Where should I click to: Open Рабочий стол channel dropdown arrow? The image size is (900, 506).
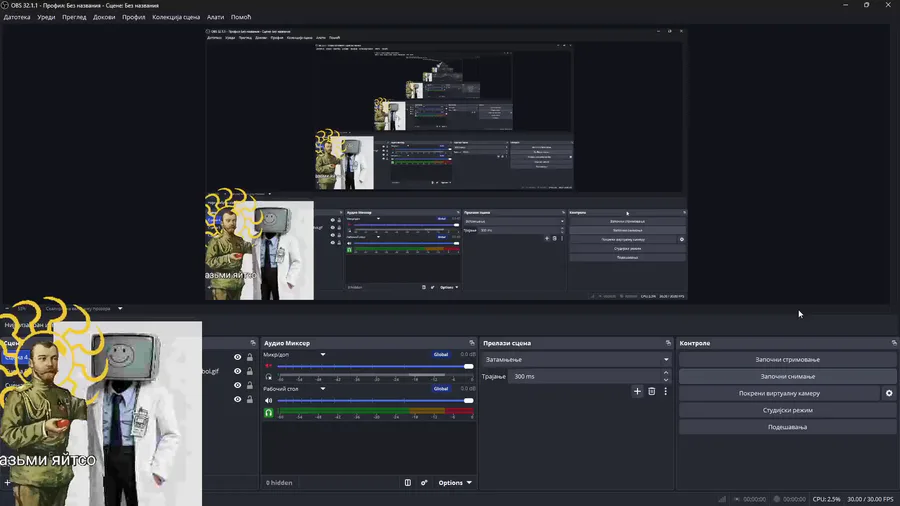[x=323, y=388]
